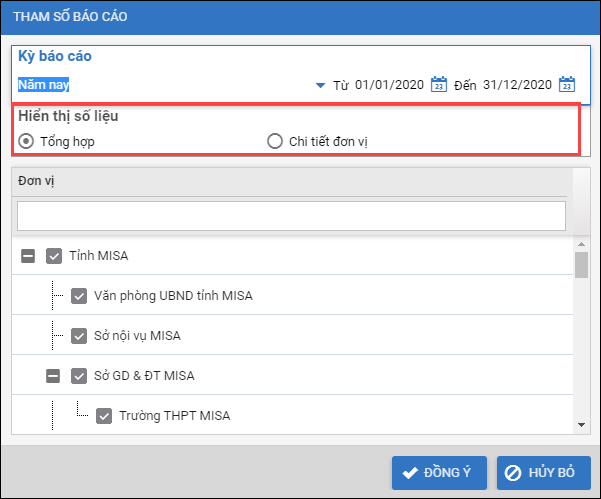Screen dimensions: 601x499
Task: Uncheck the 'Trường THPT MISA' checkbox
Action: pyautogui.click(x=104, y=416)
